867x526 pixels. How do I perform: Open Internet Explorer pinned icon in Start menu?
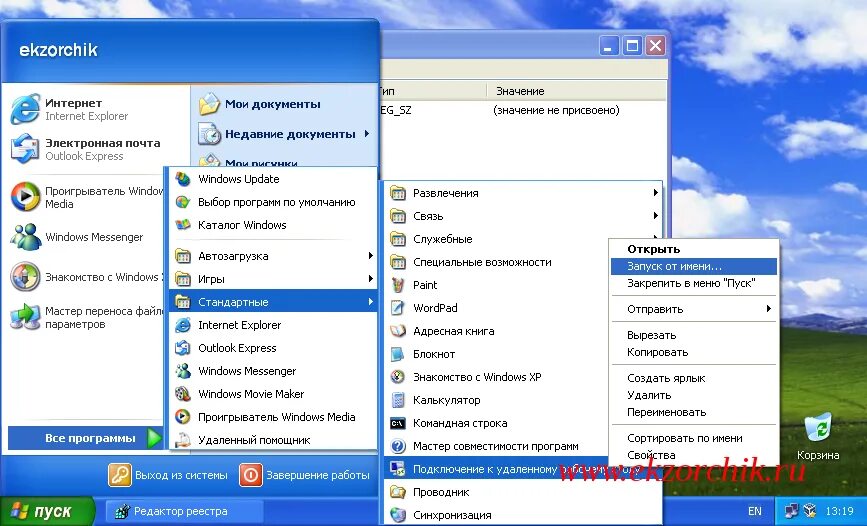point(25,109)
